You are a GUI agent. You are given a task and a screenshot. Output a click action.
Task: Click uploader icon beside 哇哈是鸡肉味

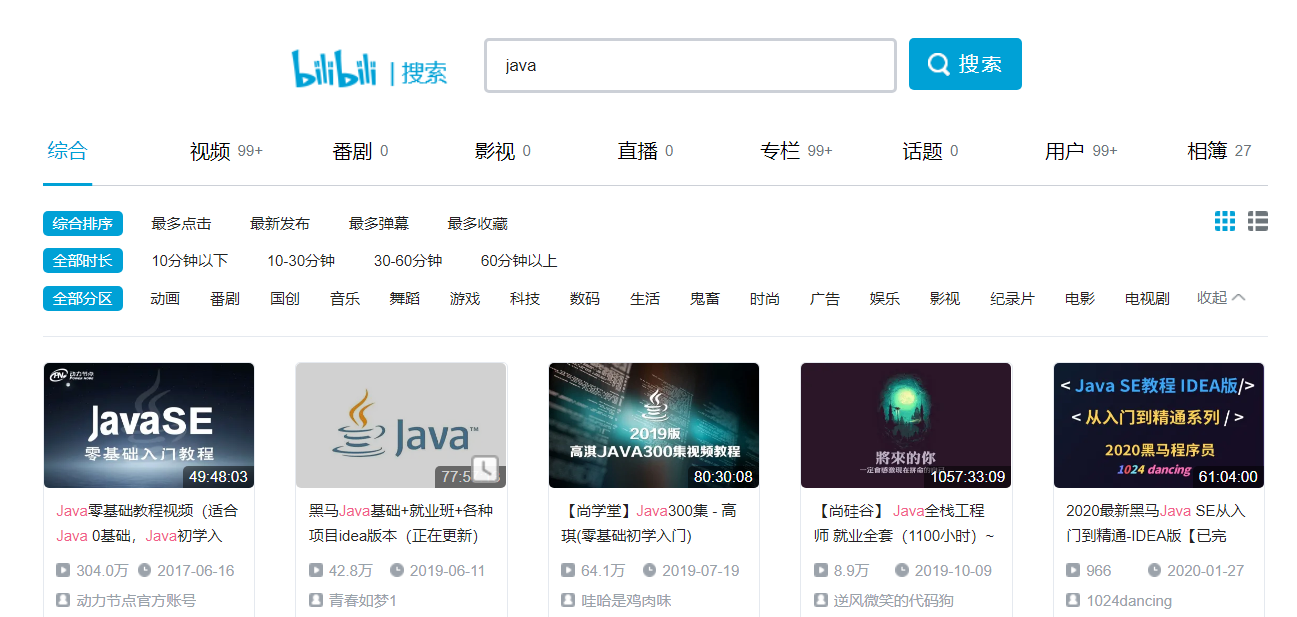(x=568, y=601)
